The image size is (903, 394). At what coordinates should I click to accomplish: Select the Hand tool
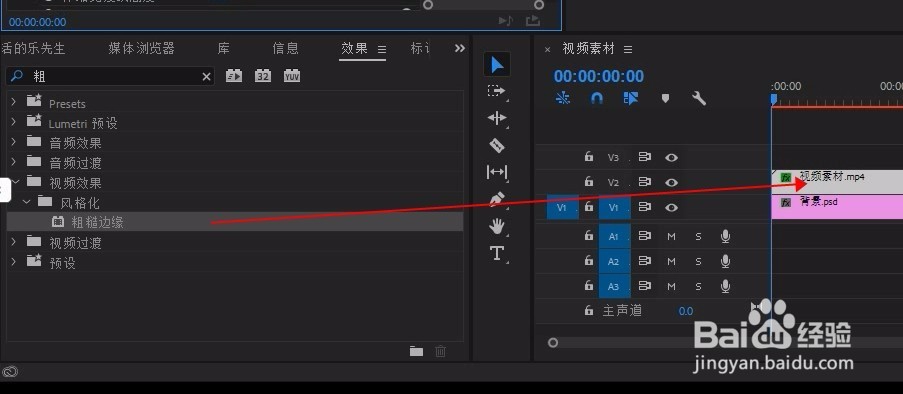[x=496, y=226]
